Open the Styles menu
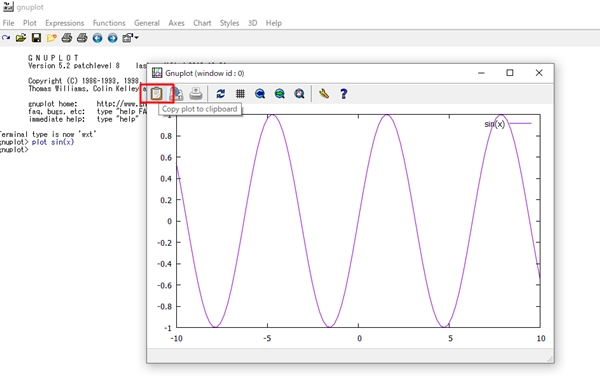 pyautogui.click(x=229, y=23)
